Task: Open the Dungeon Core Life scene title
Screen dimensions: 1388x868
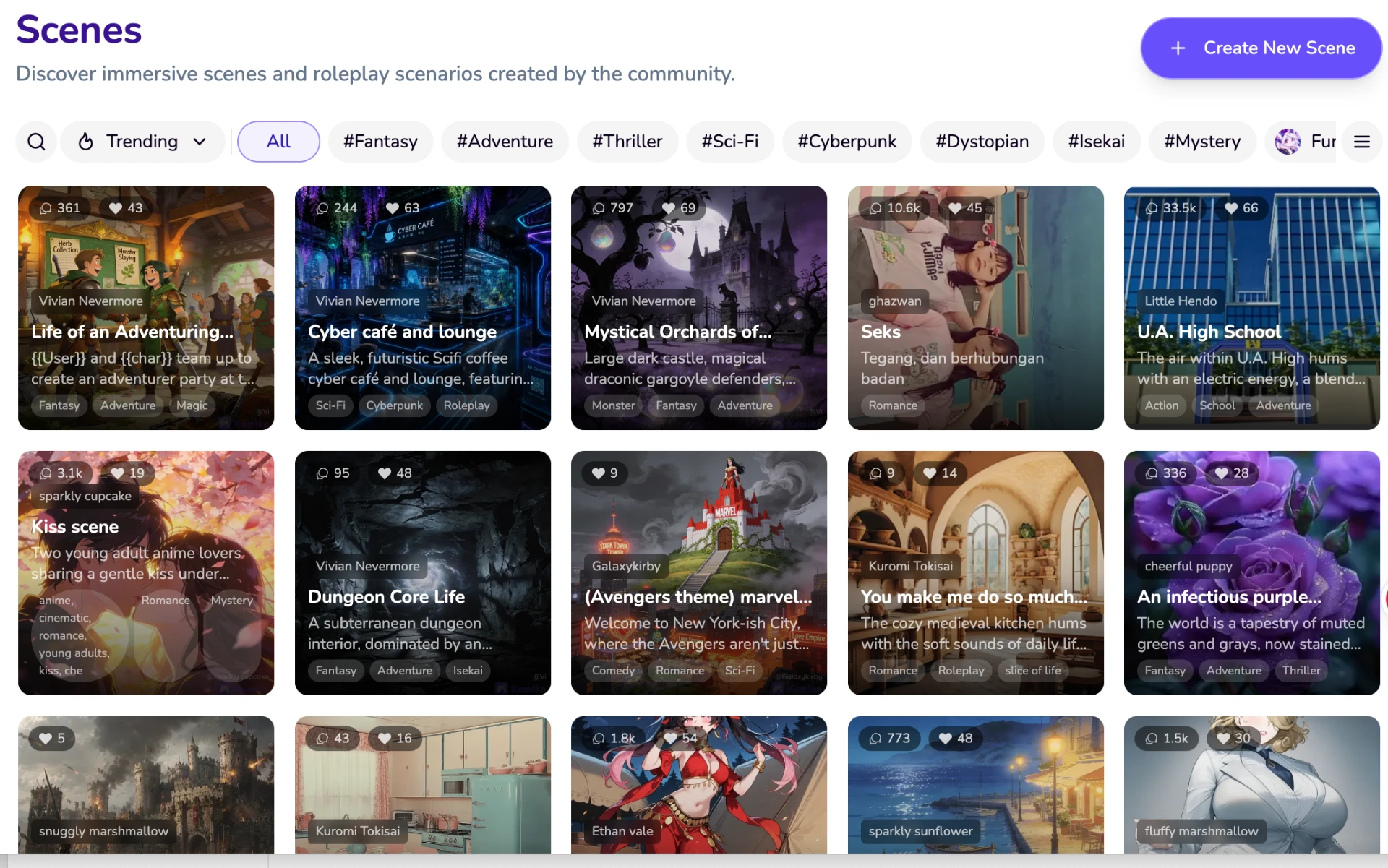Action: [x=386, y=597]
